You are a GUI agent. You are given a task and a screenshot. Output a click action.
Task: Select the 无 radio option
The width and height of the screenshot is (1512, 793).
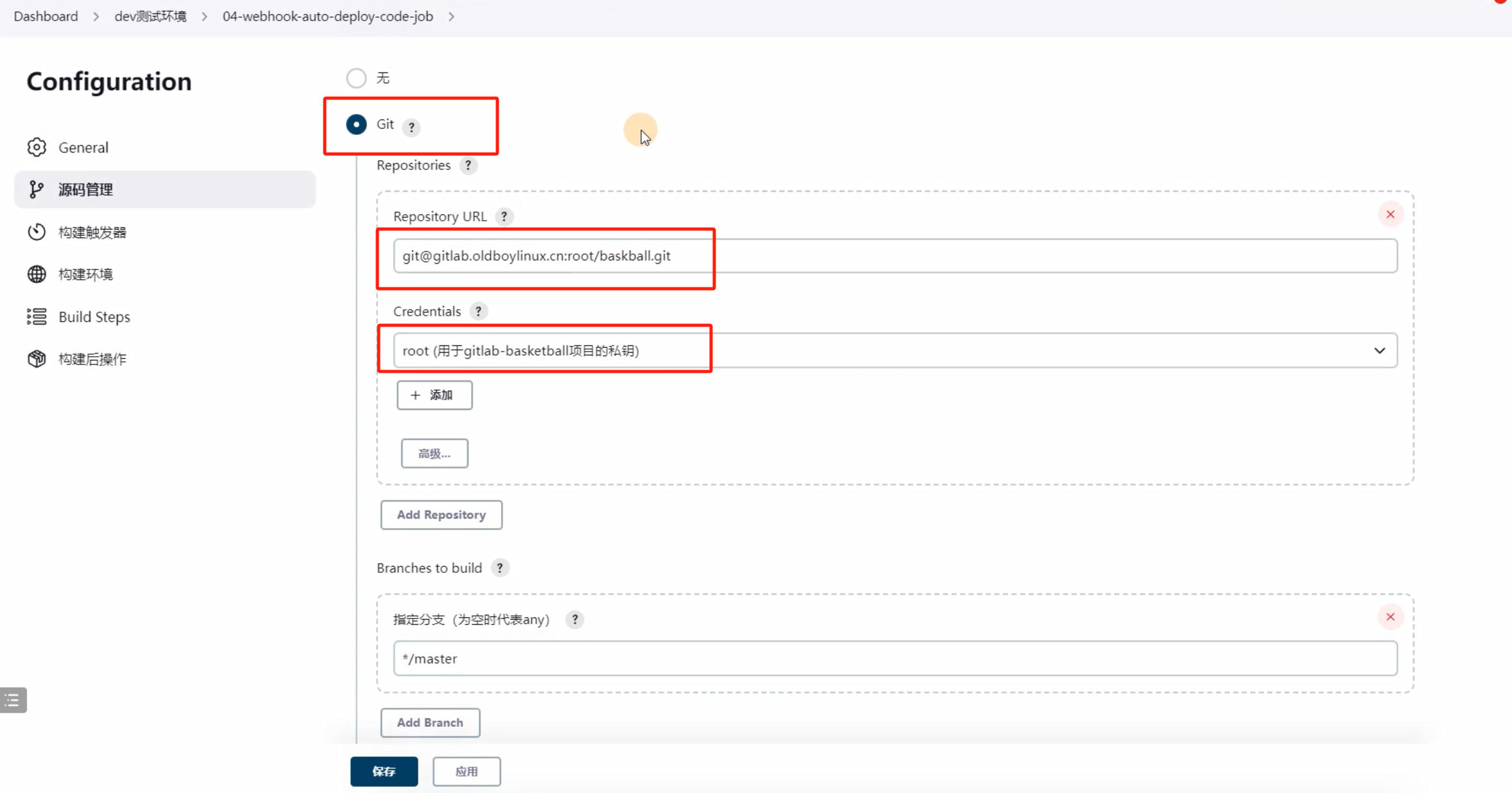tap(356, 78)
